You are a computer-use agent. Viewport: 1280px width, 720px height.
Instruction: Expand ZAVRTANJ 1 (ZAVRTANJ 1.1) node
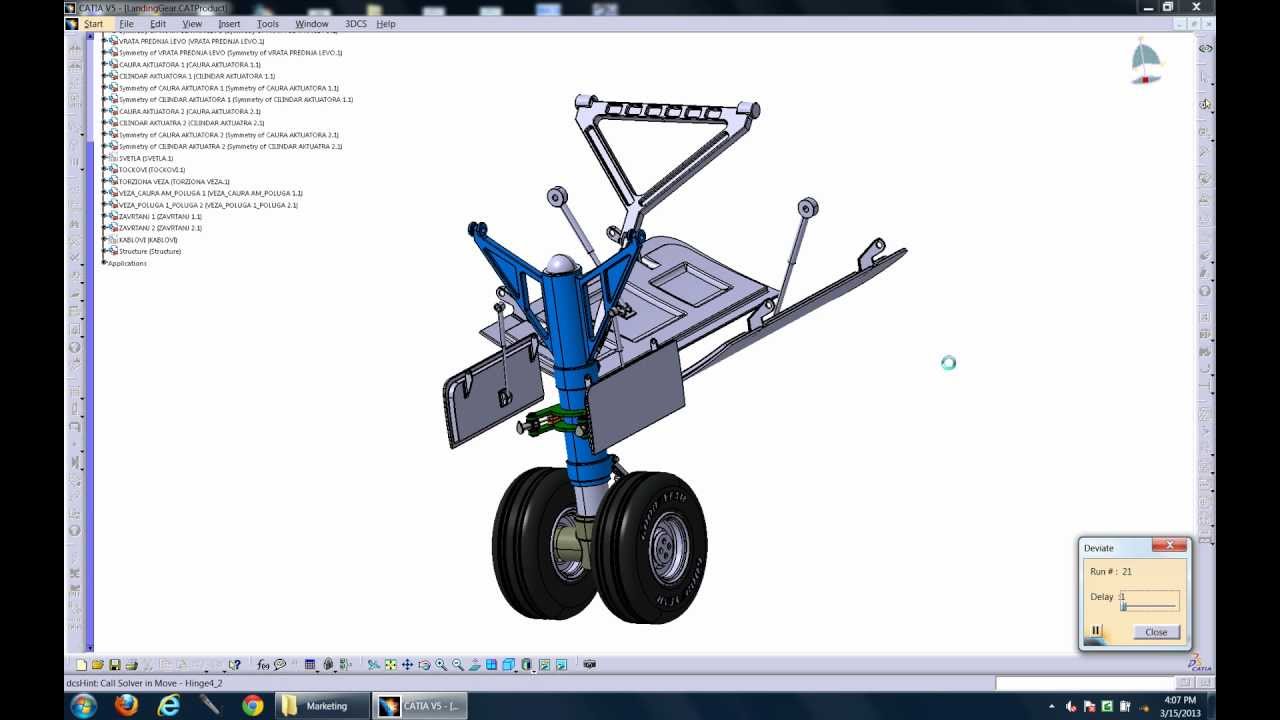pos(104,217)
